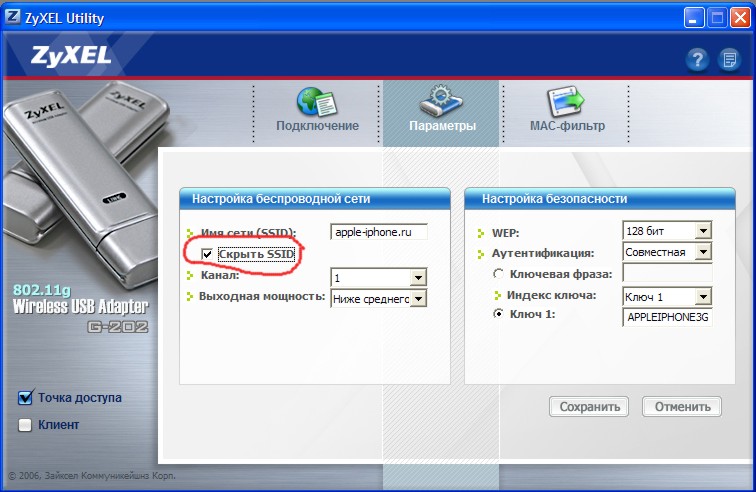Click the Аутентификация label
This screenshot has height=492, width=756.
tap(543, 253)
